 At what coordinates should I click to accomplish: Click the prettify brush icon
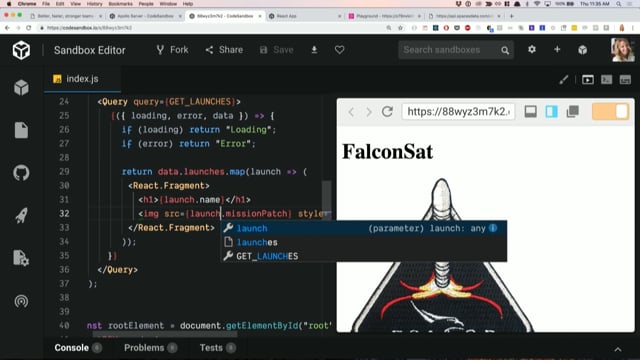coord(564,80)
